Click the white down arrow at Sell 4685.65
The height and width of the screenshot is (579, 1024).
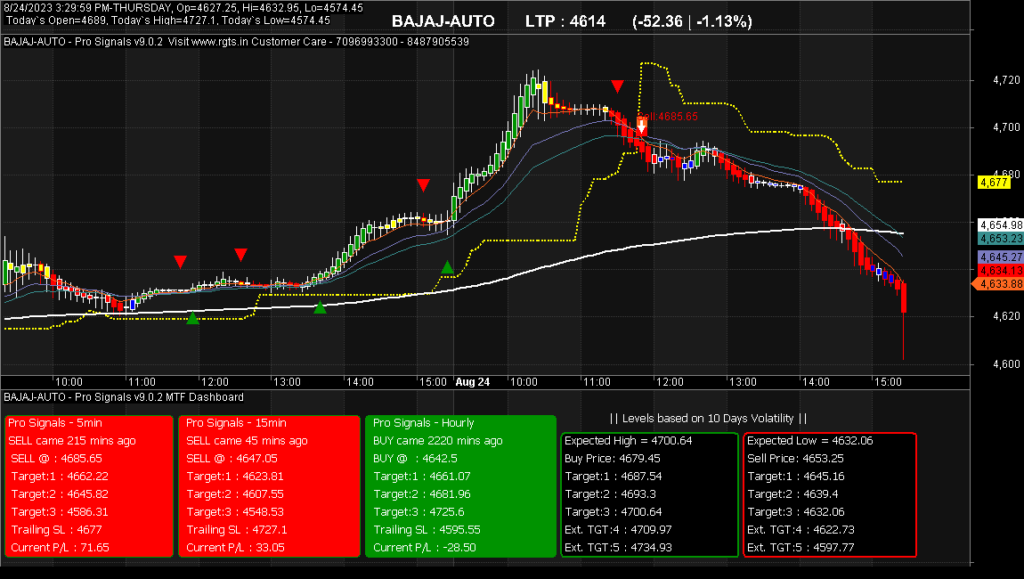click(641, 125)
